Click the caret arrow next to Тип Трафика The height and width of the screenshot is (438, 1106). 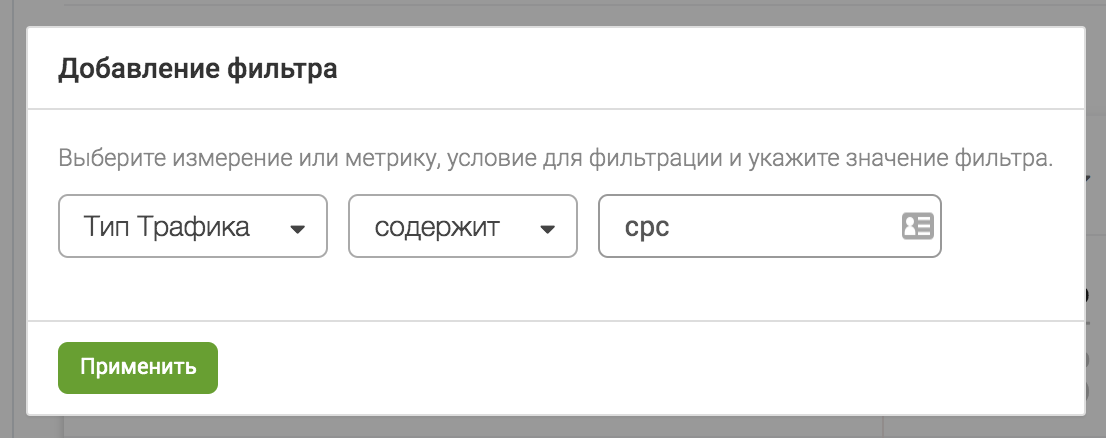point(298,229)
